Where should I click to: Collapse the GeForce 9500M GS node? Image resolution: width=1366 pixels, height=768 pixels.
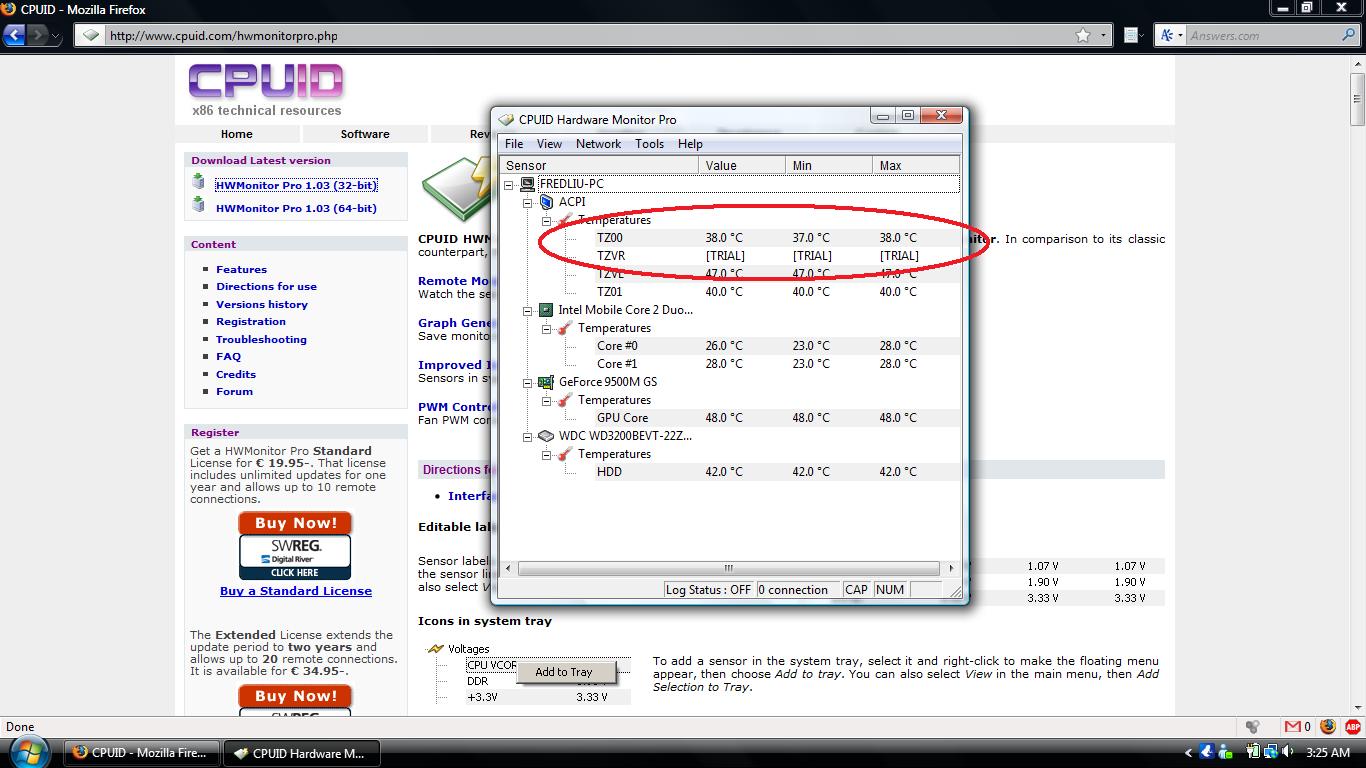527,382
